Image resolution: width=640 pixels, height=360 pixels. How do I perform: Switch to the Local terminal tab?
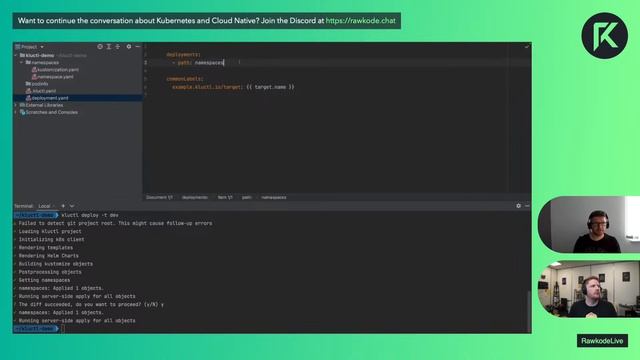point(44,206)
